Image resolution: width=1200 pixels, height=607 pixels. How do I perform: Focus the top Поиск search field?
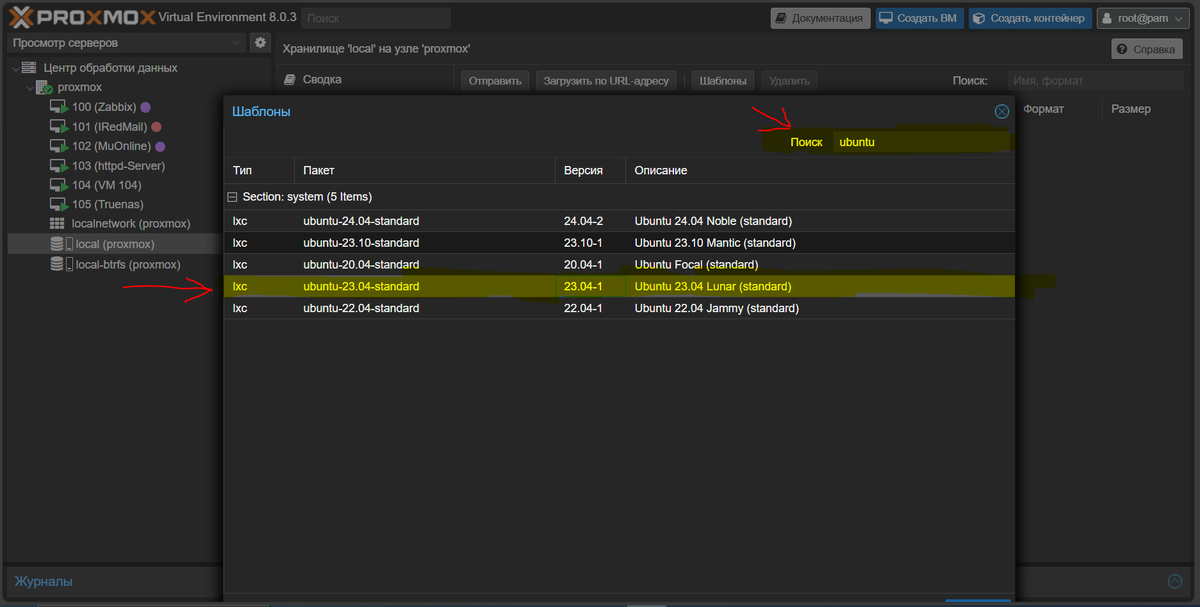point(376,18)
